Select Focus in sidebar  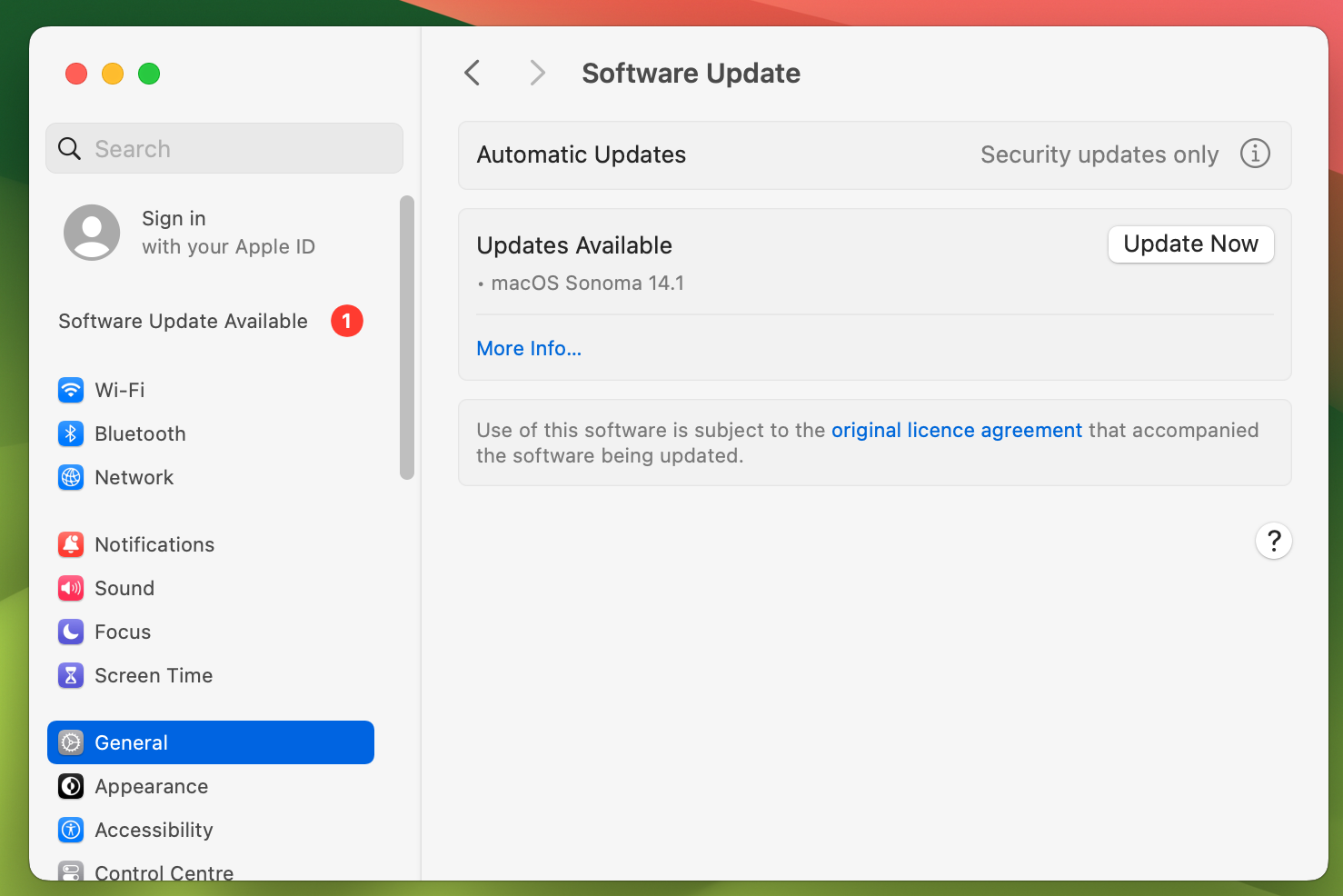tap(211, 632)
